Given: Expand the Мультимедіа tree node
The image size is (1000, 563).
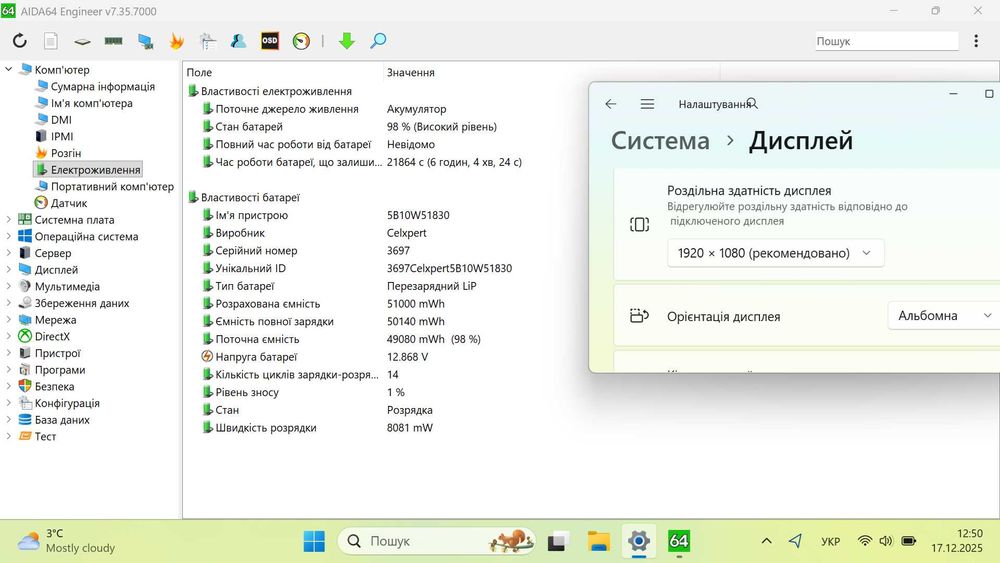Looking at the screenshot, I should coord(8,286).
